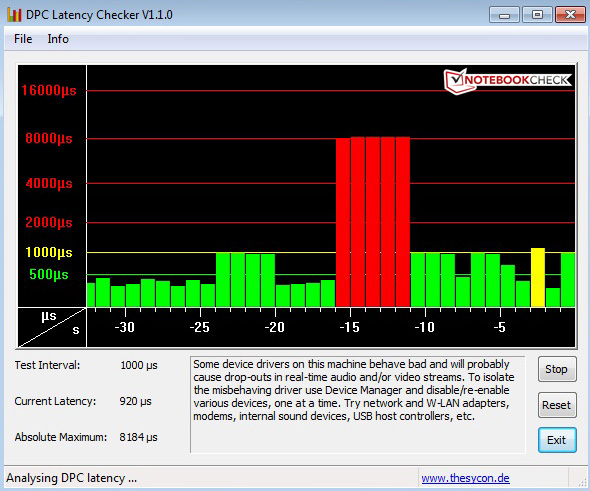Click the Stop button
Image resolution: width=590 pixels, height=491 pixels.
pyautogui.click(x=557, y=369)
